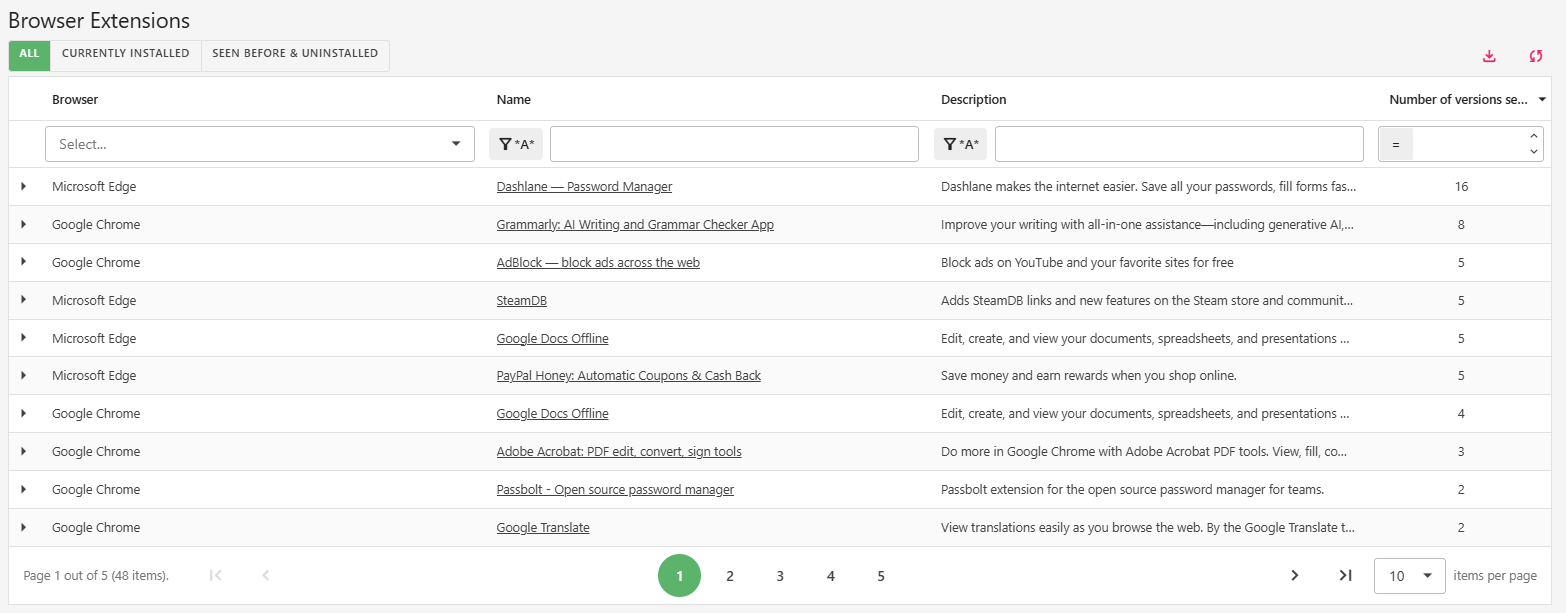The width and height of the screenshot is (1566, 613).
Task: Open the Description column filter operator
Action: [x=960, y=144]
